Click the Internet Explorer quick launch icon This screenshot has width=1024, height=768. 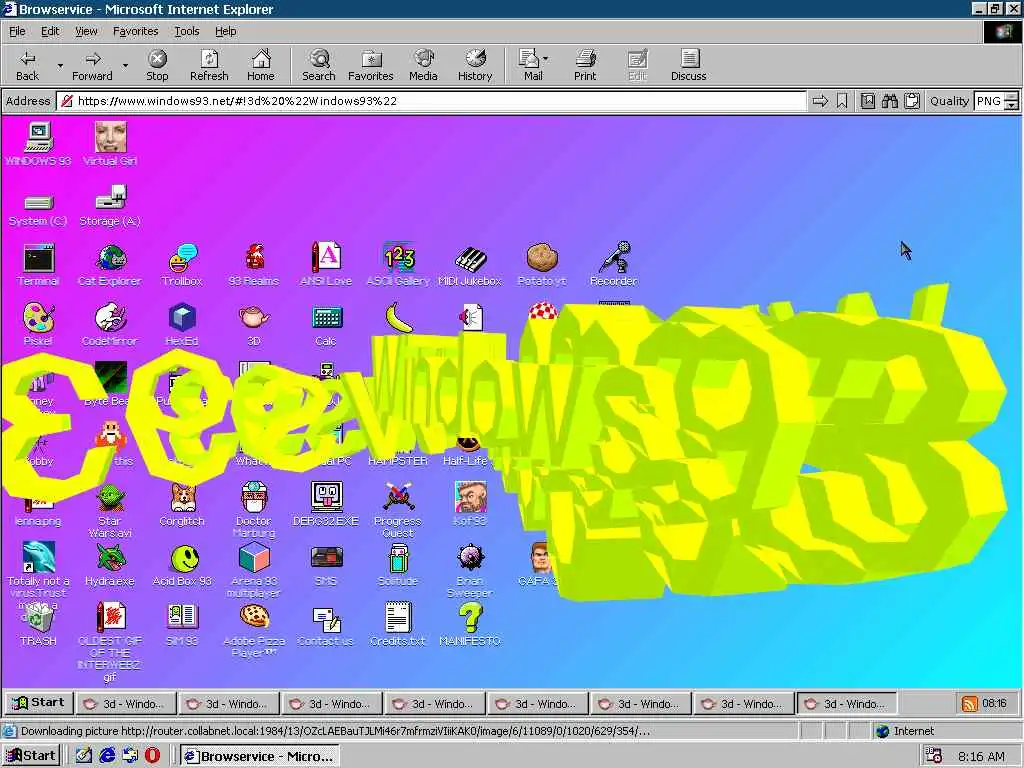(x=106, y=756)
